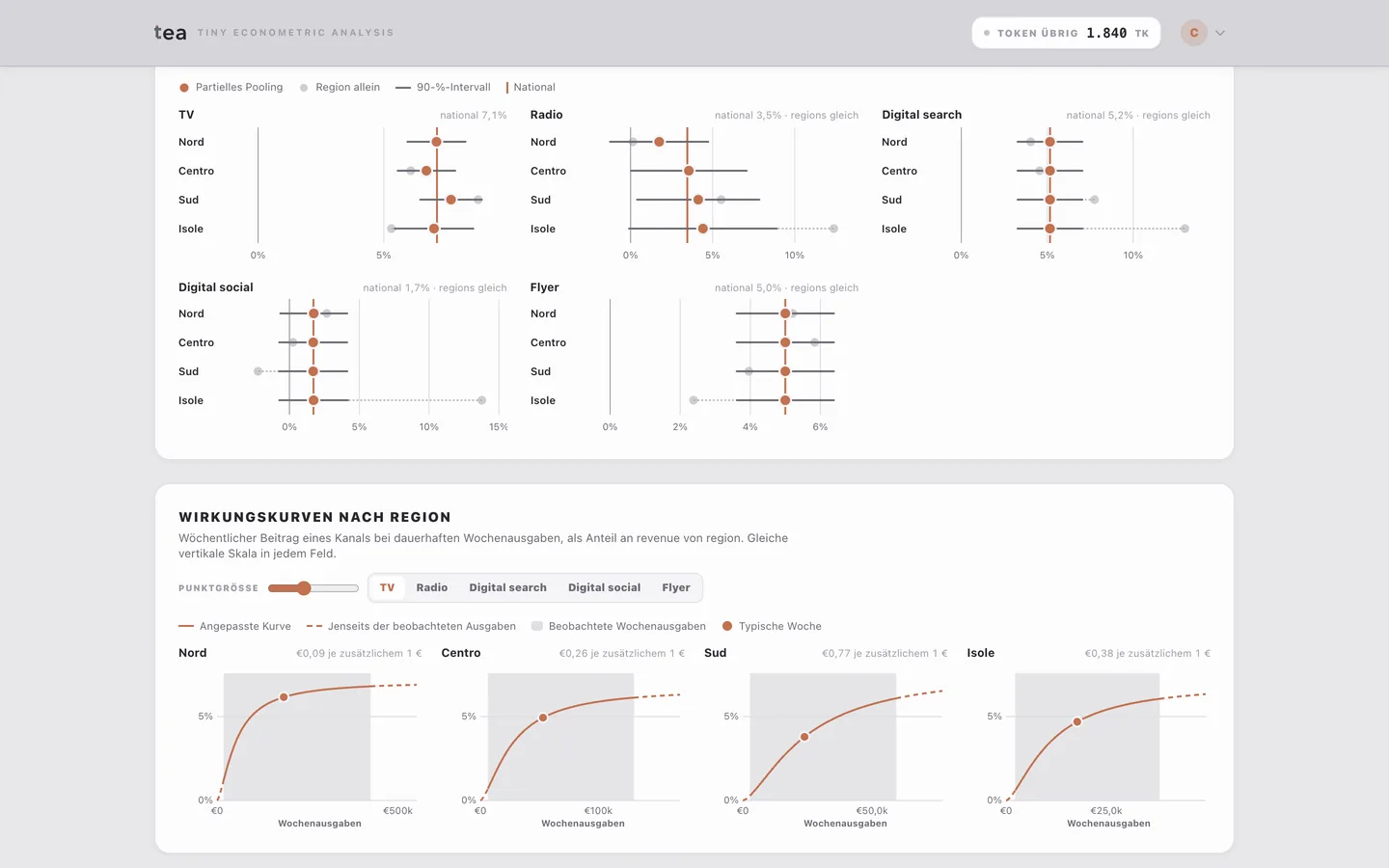
Task: Select the typical week point on the Sud curve
Action: coord(804,737)
